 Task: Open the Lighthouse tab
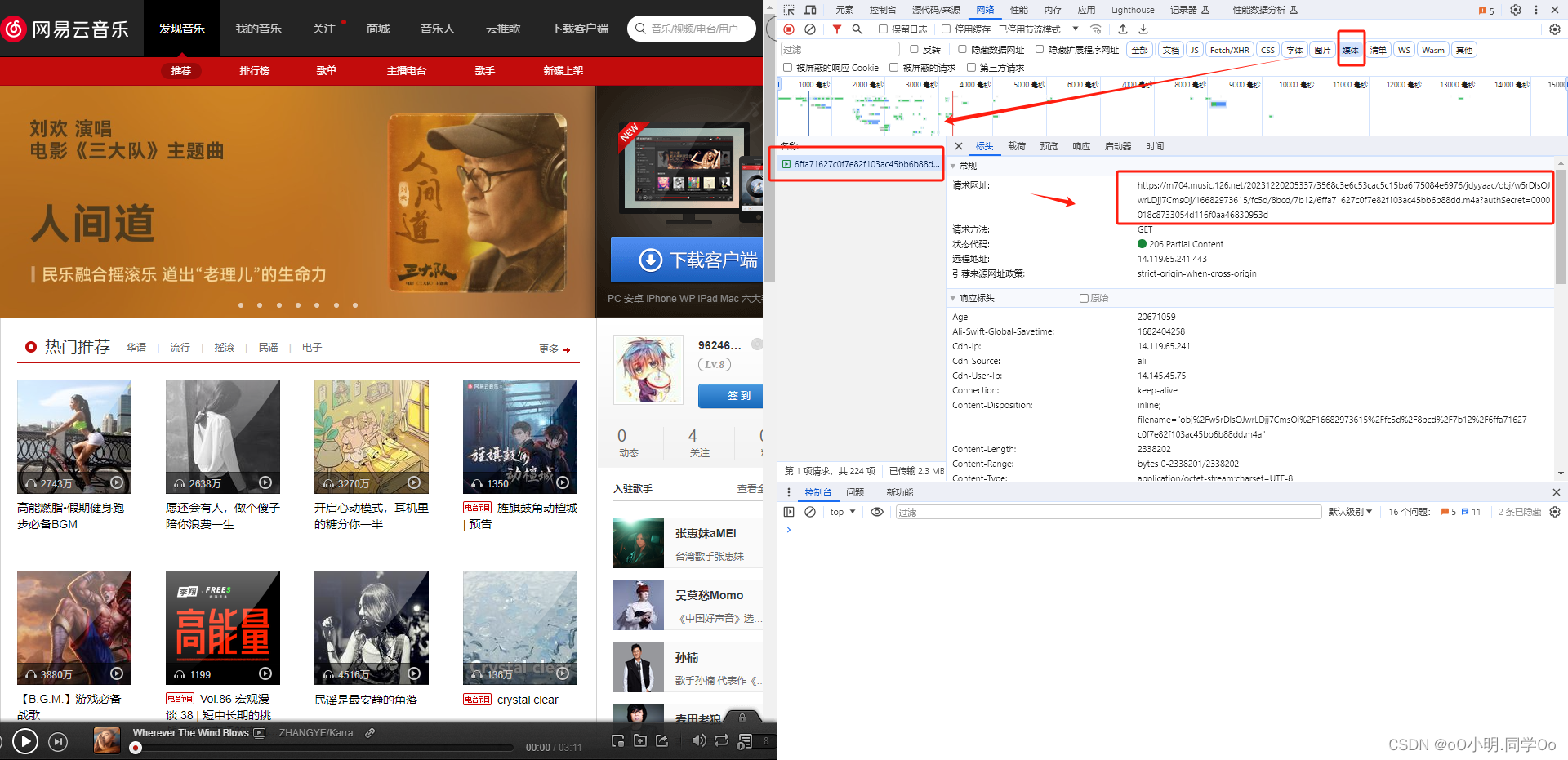pos(1133,10)
